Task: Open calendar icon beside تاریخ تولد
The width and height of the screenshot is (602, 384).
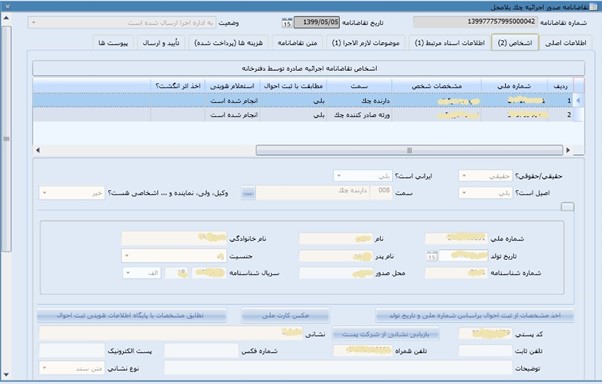Action: coord(432,256)
